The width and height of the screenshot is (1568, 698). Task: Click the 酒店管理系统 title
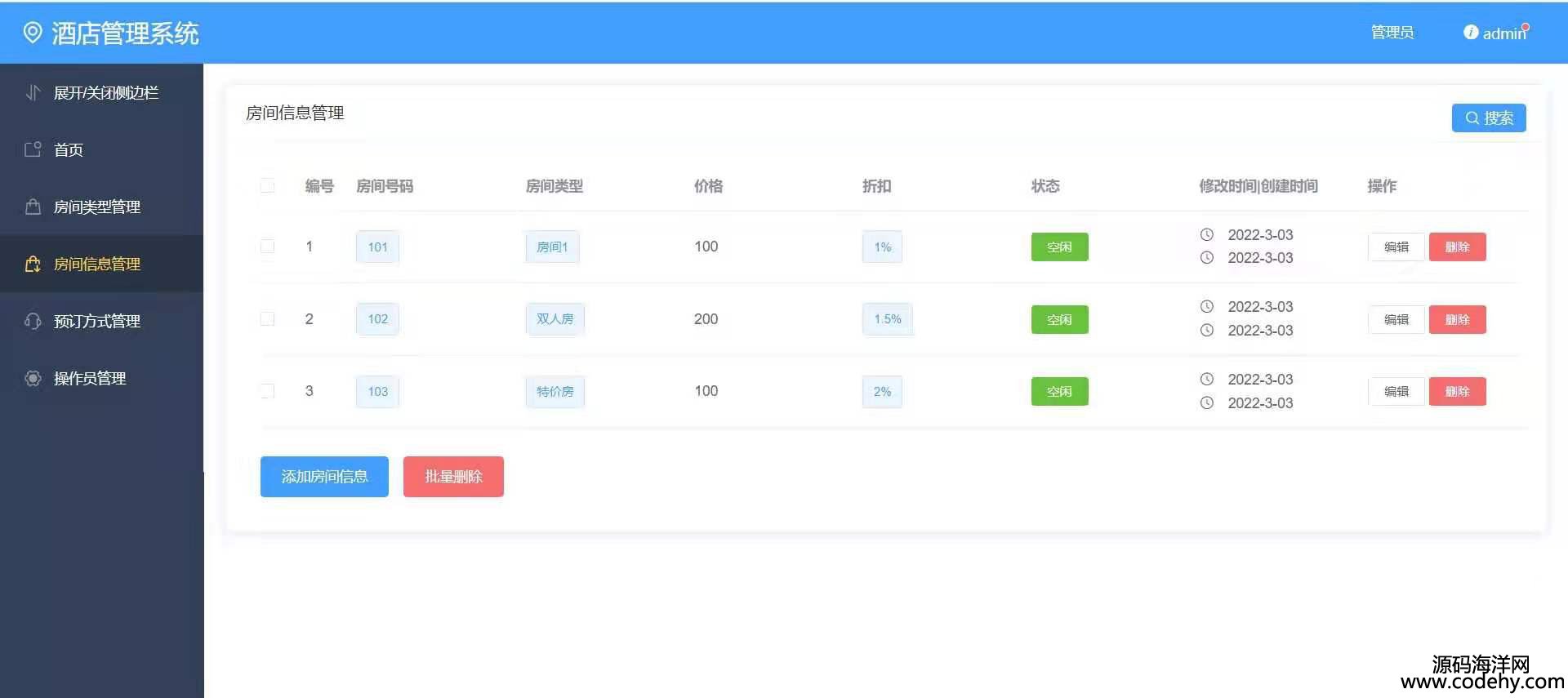pos(125,33)
